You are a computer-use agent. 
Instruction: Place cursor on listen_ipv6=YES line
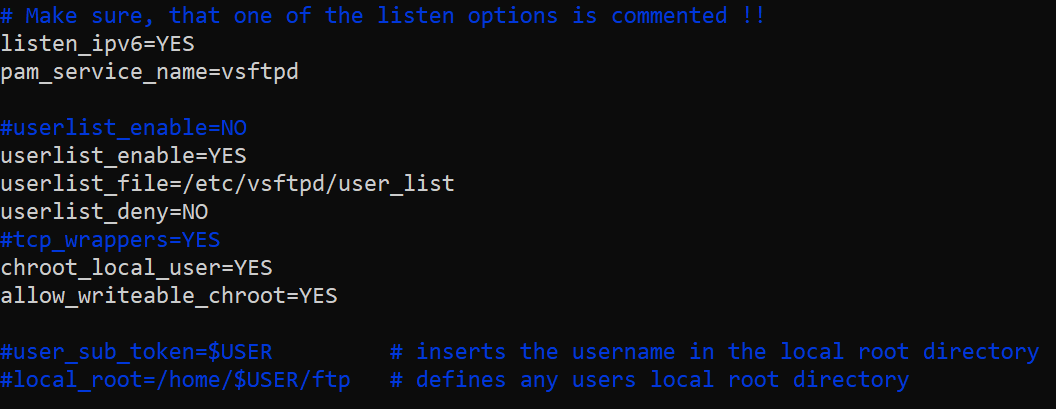pos(98,44)
